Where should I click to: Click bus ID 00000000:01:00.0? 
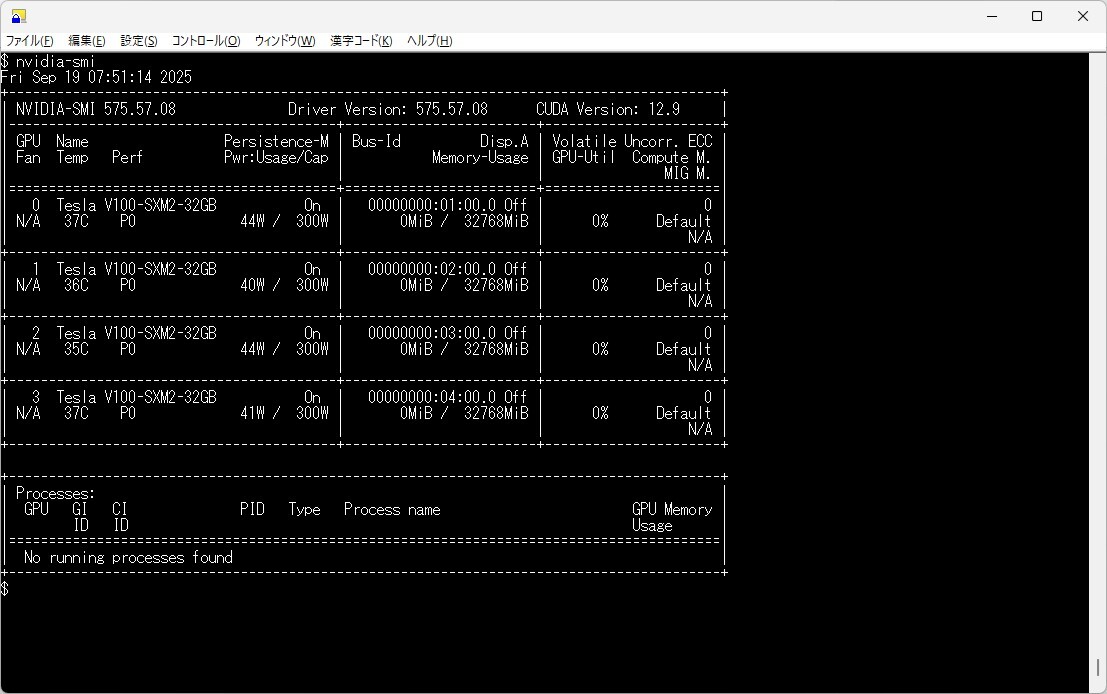click(432, 205)
